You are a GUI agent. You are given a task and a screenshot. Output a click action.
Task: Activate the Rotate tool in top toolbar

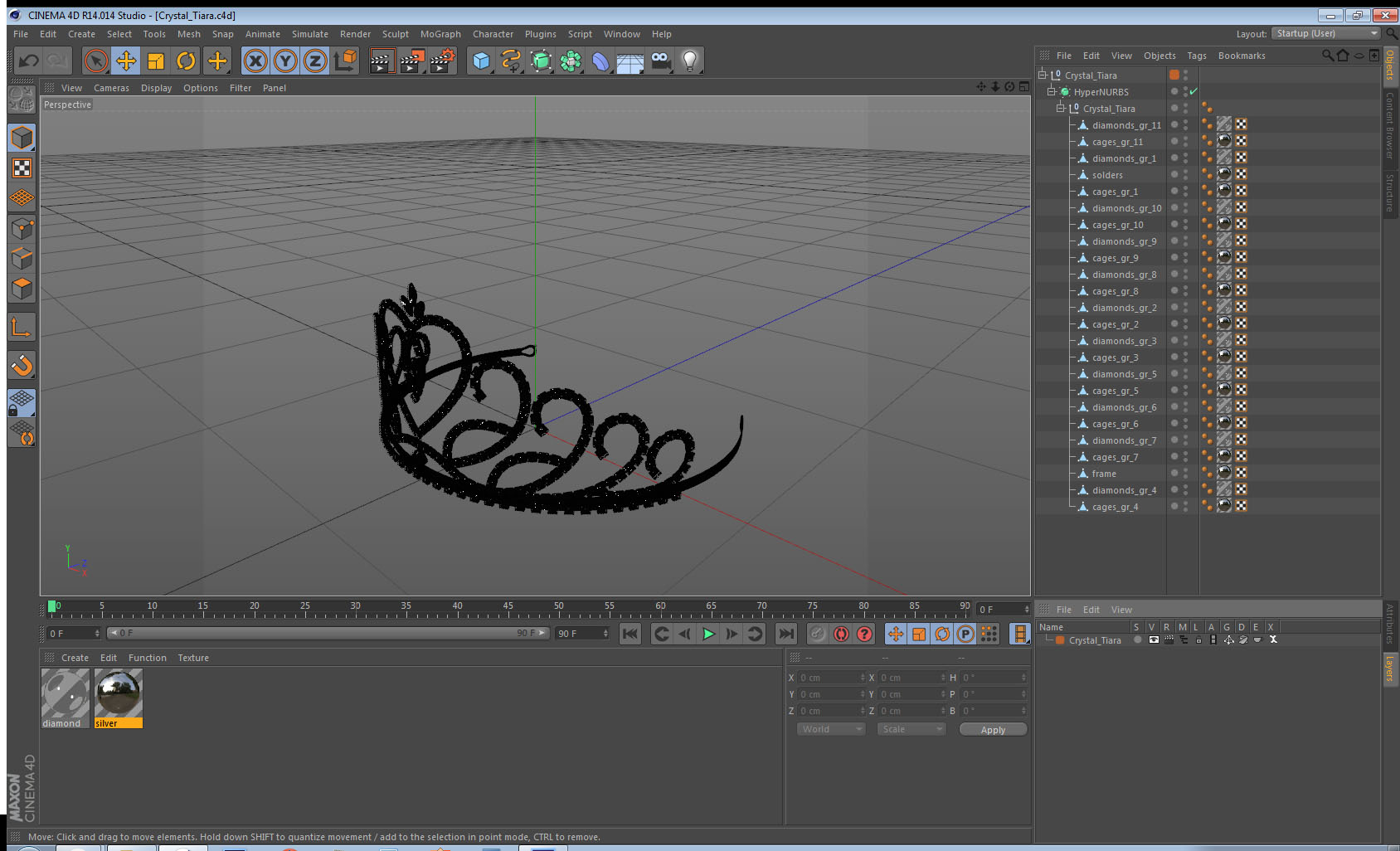pyautogui.click(x=186, y=61)
